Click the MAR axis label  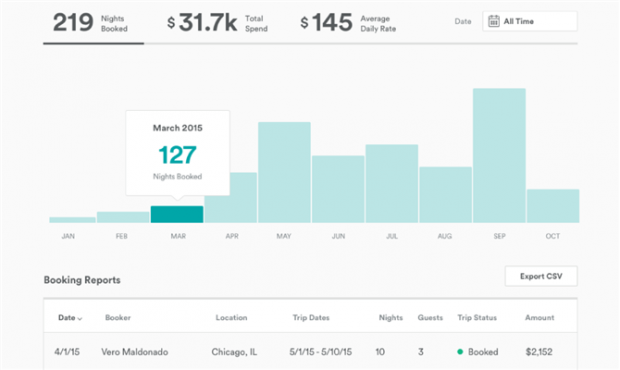[178, 236]
